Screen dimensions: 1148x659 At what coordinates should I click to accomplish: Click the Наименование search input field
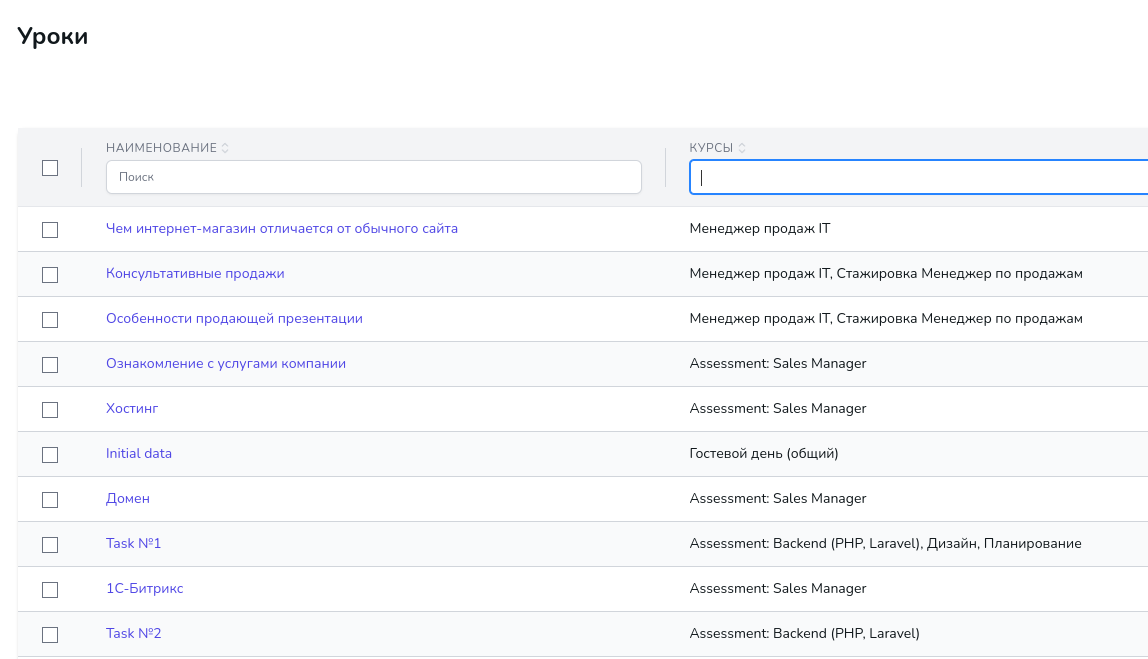pos(373,177)
